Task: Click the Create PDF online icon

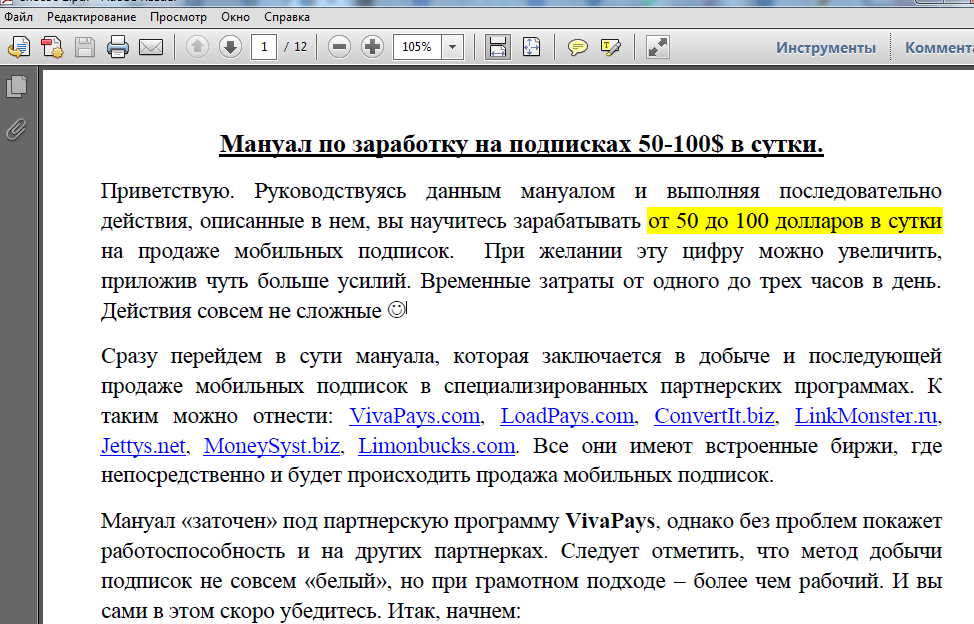Action: (x=19, y=47)
